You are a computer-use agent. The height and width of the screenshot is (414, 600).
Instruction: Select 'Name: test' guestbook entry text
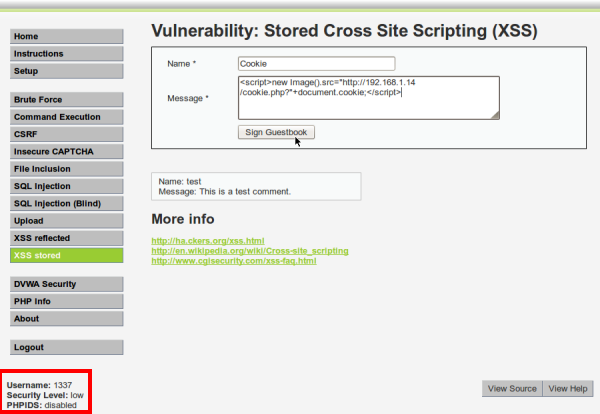(180, 181)
